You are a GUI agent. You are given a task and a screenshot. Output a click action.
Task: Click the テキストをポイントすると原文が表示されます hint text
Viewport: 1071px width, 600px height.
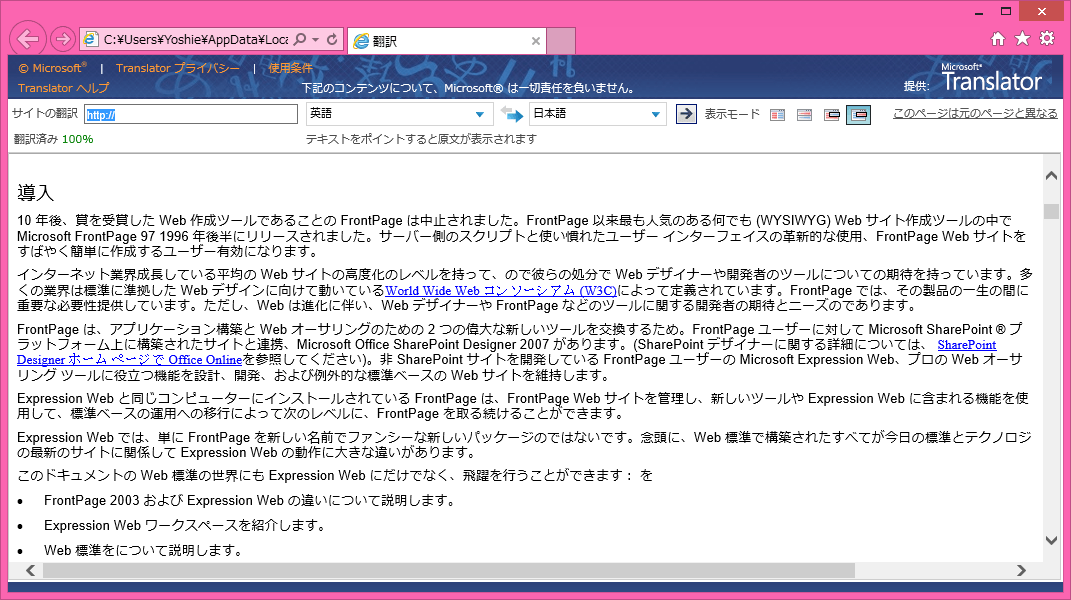point(421,139)
